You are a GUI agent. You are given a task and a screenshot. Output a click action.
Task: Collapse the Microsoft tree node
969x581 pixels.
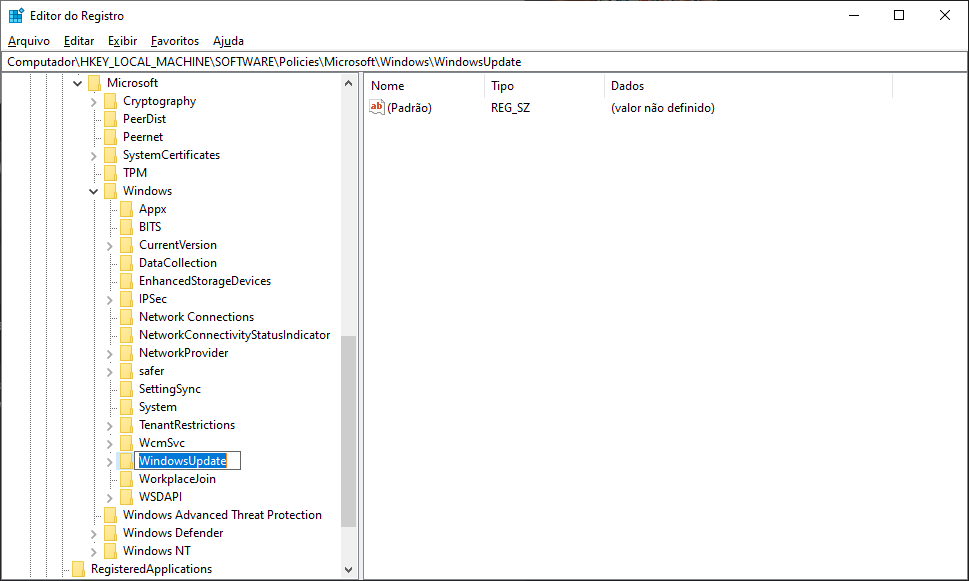pyautogui.click(x=78, y=83)
